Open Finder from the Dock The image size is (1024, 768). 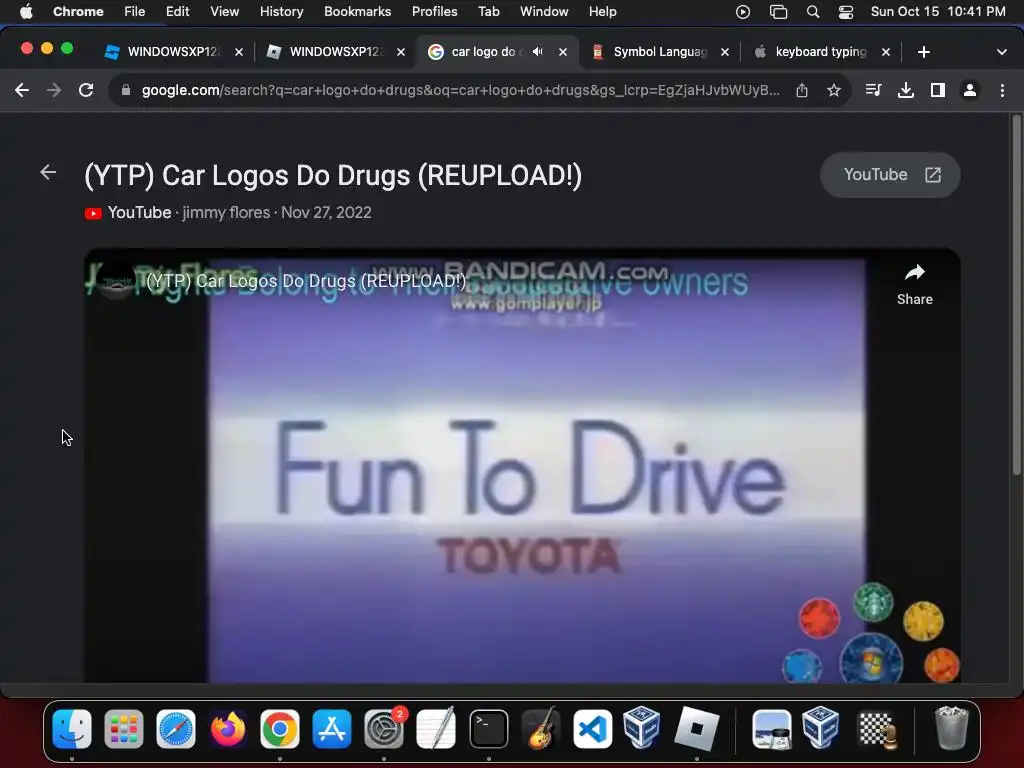pos(71,729)
